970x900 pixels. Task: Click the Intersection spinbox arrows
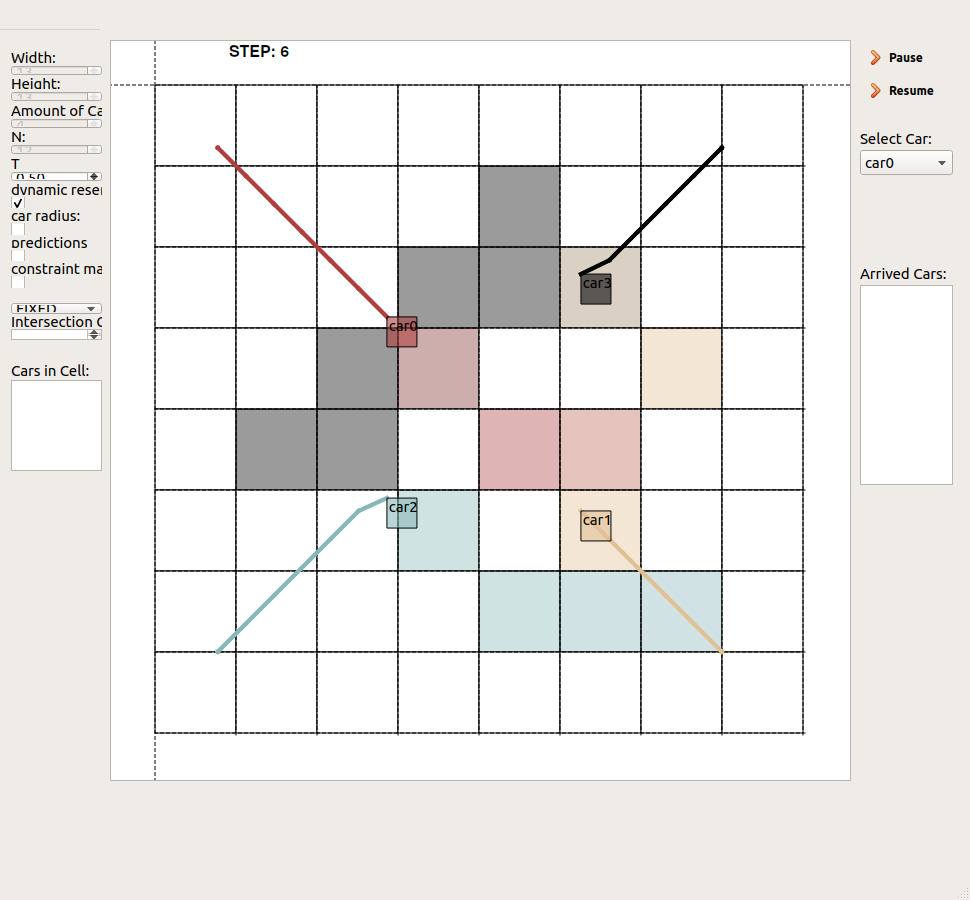[x=94, y=335]
